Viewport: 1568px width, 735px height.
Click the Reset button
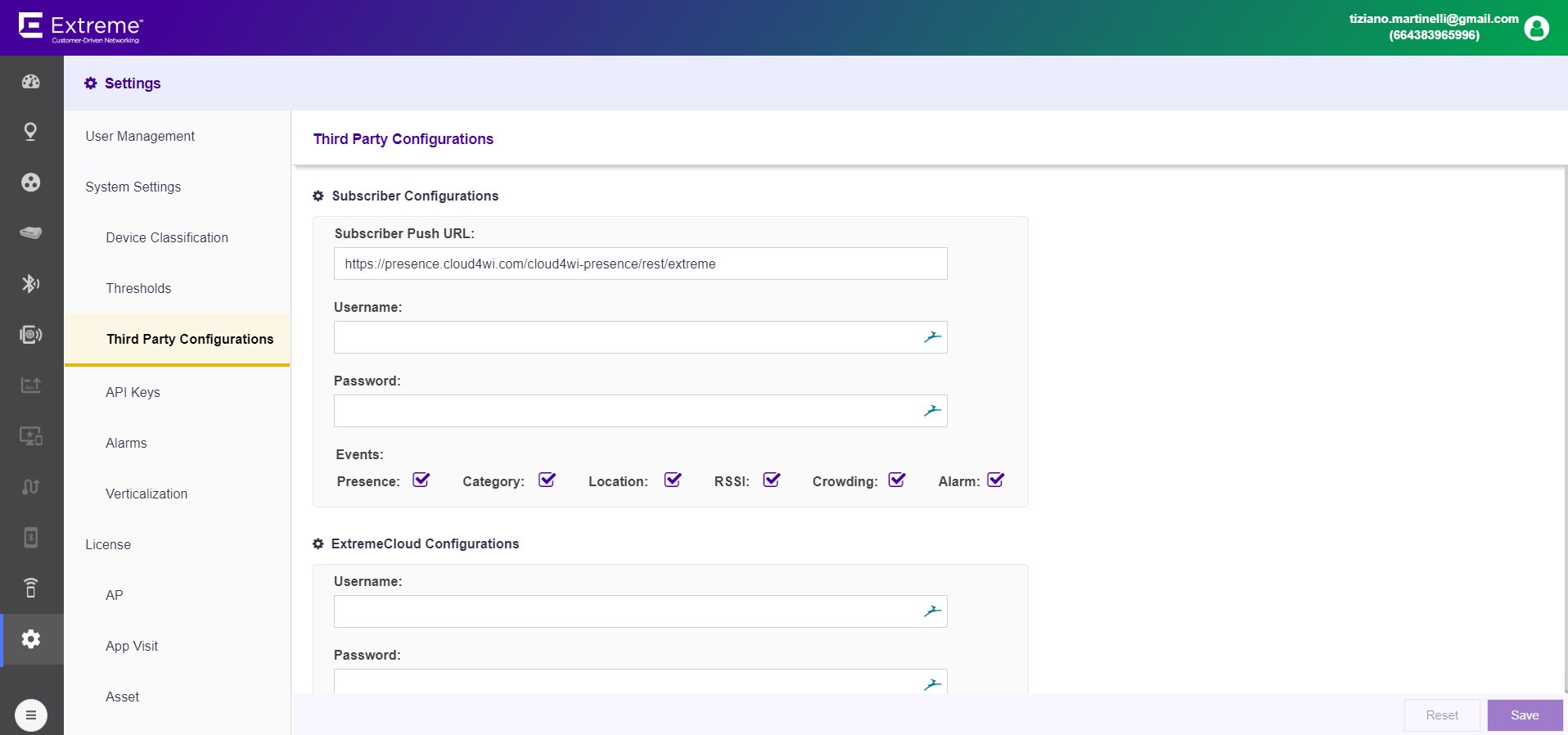click(x=1442, y=715)
